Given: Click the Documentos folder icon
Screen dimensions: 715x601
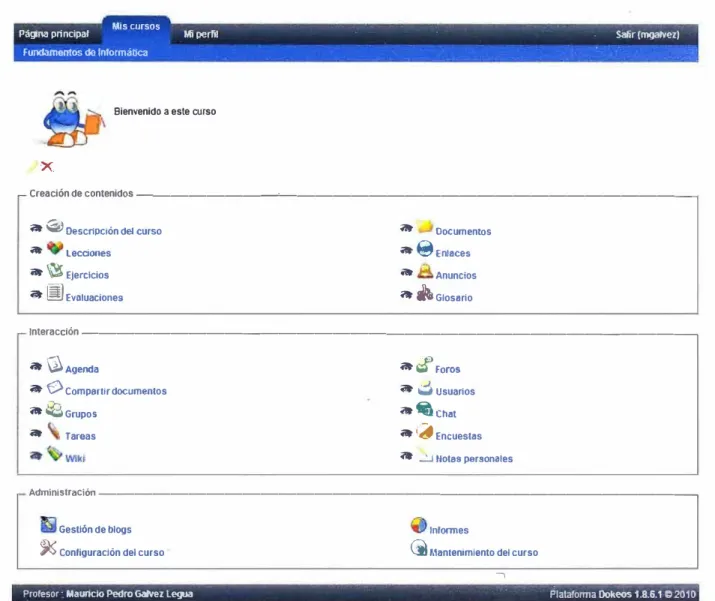Looking at the screenshot, I should (425, 226).
